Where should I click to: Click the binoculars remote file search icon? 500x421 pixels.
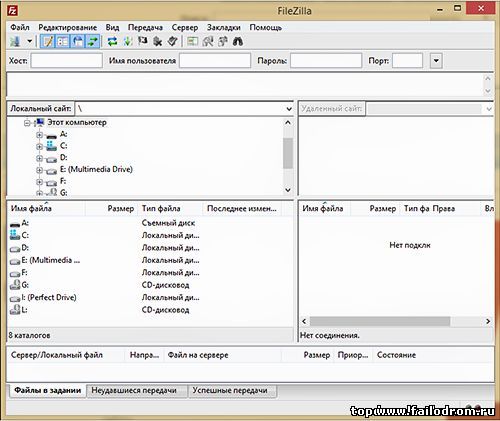(x=238, y=41)
